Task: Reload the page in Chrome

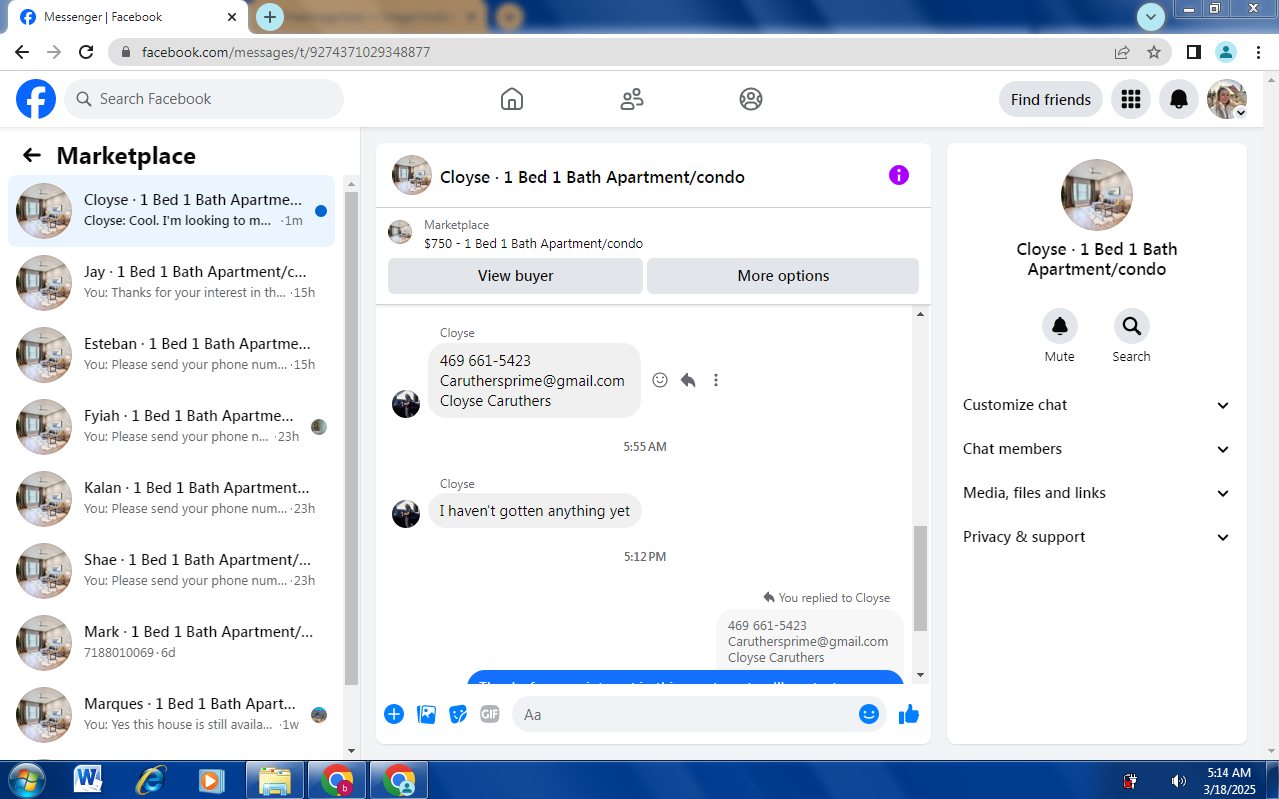Action: (x=86, y=52)
